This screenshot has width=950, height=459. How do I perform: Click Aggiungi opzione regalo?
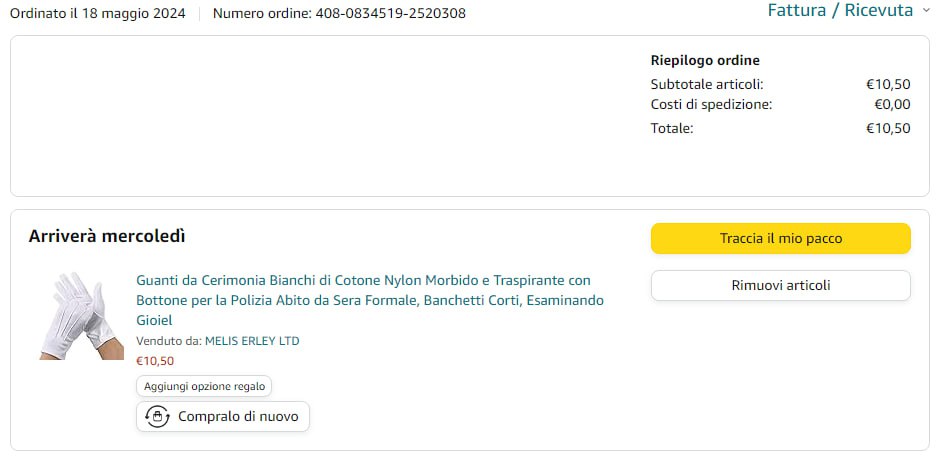click(x=204, y=386)
